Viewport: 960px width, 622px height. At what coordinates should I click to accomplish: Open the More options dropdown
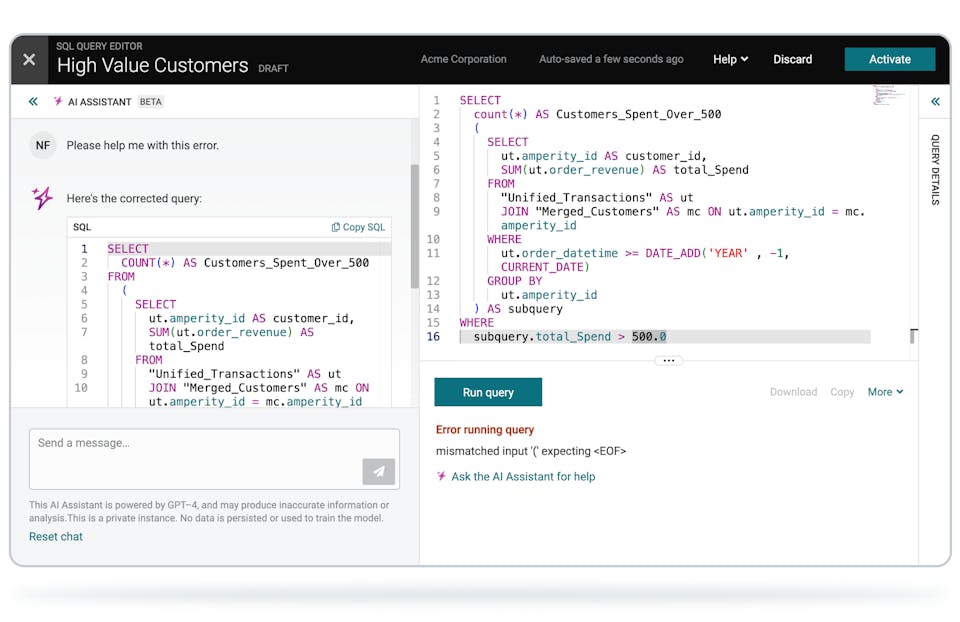click(884, 392)
